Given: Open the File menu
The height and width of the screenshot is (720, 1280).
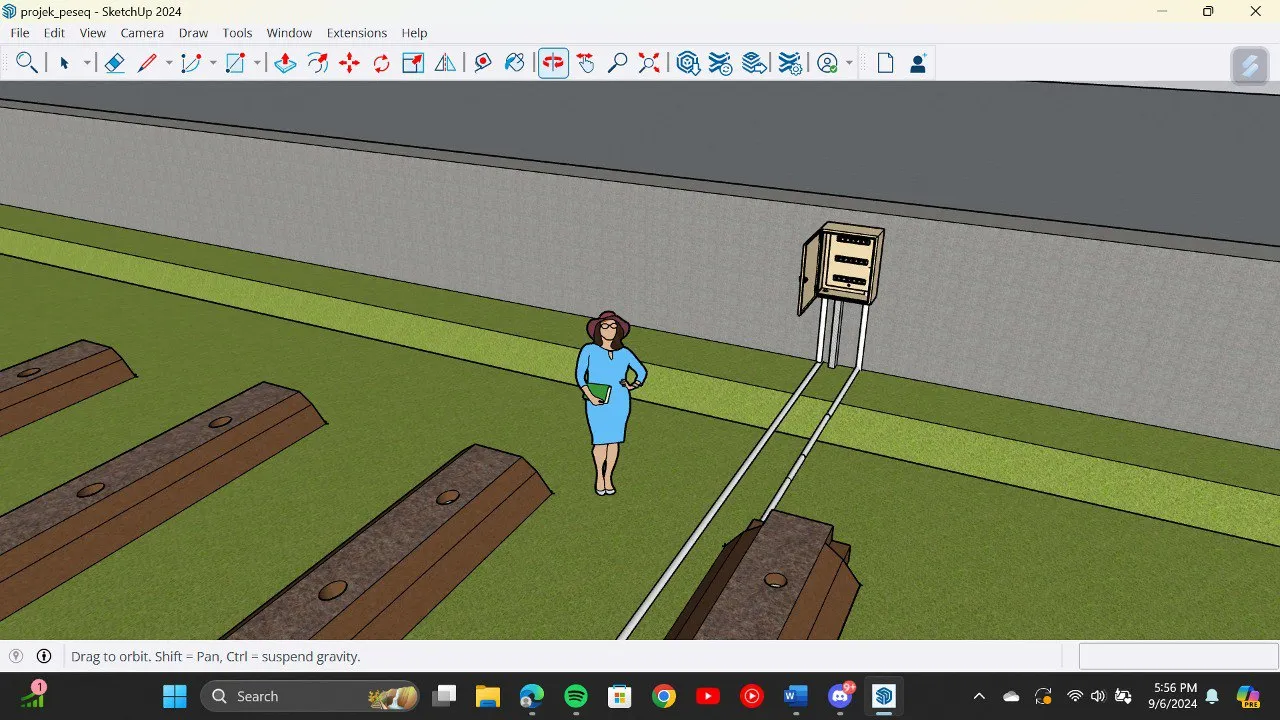Looking at the screenshot, I should 20,33.
